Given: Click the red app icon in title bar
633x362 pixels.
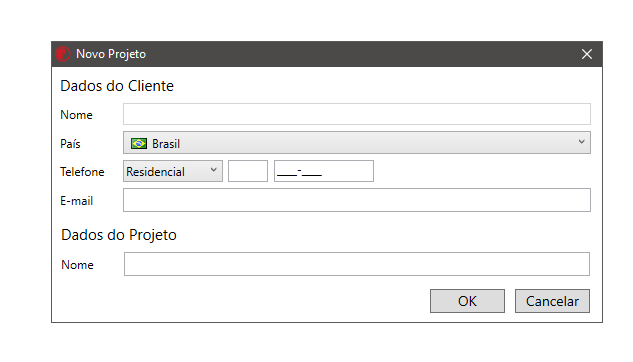Looking at the screenshot, I should tap(63, 54).
